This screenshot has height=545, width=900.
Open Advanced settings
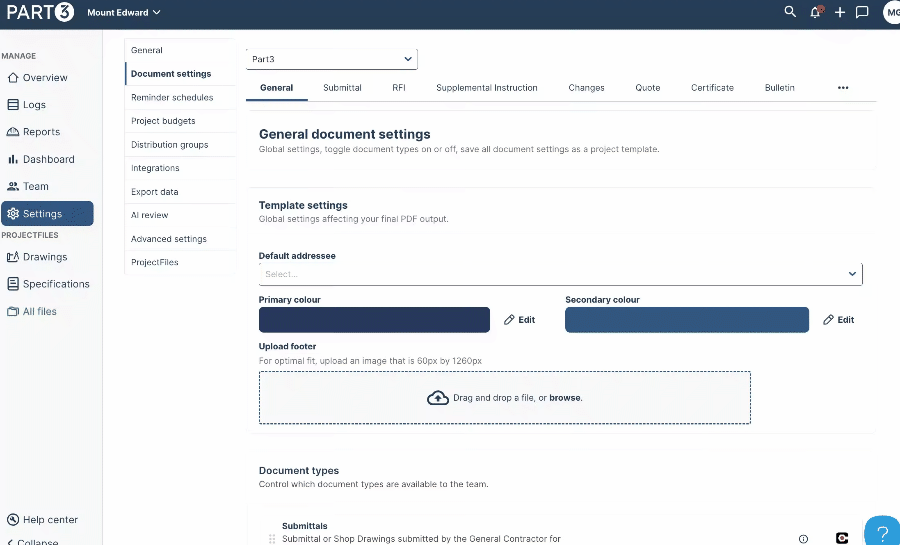(x=180, y=239)
